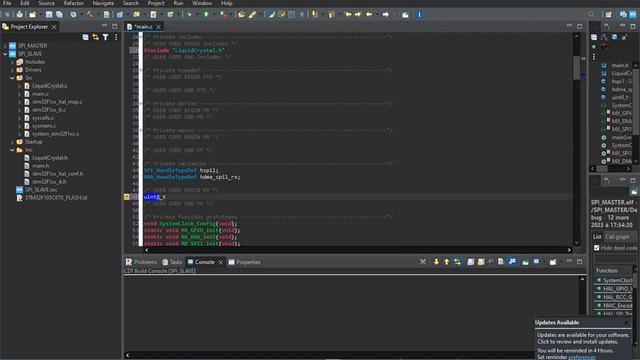Click the Save All toolbar icon
Screen dimensions: 640x360
59,14
